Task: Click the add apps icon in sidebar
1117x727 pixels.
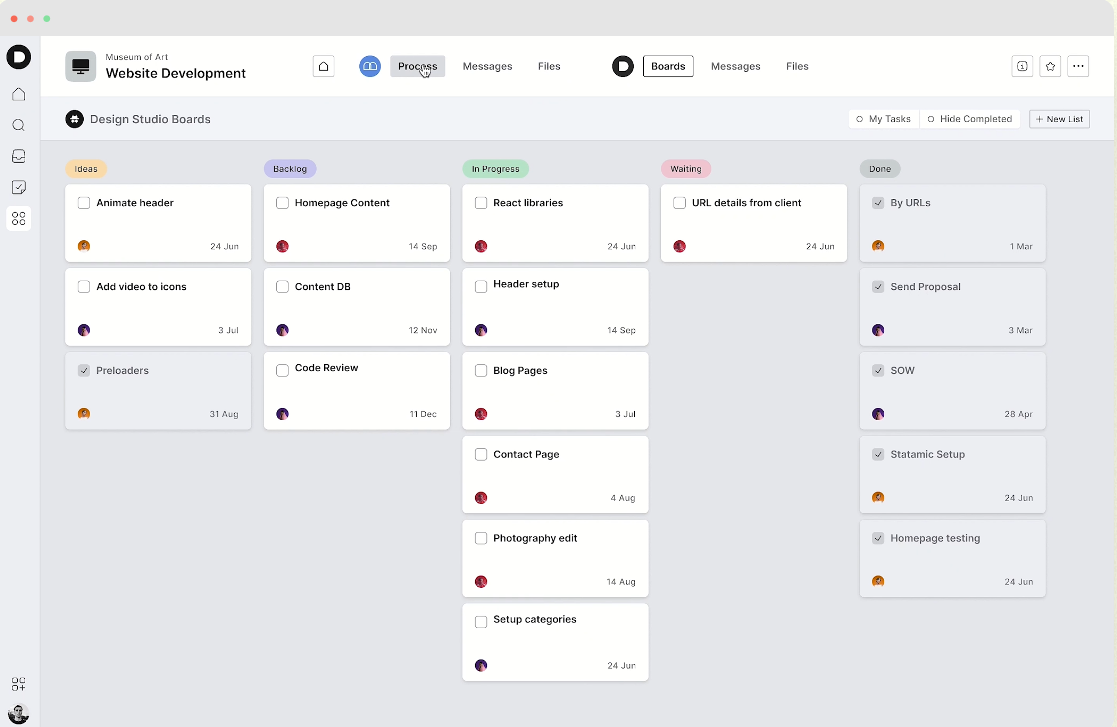Action: tap(19, 684)
